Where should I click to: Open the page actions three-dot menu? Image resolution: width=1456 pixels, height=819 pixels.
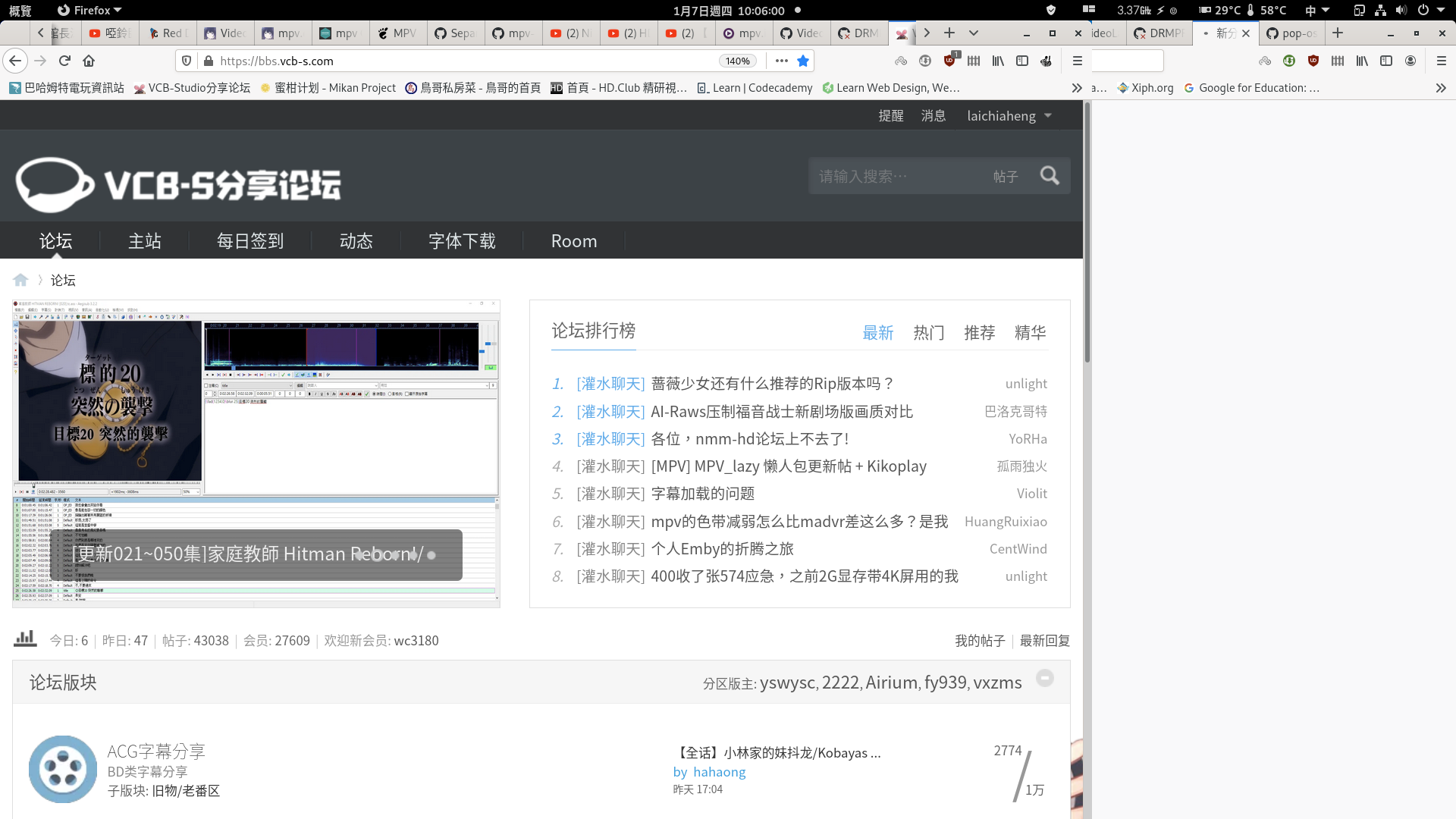pyautogui.click(x=782, y=61)
